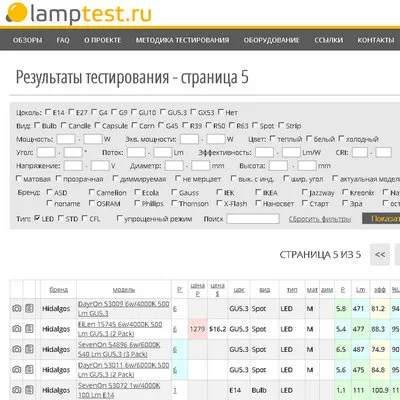
Task: Click efficiency value 100.9
Action: pyautogui.click(x=380, y=390)
